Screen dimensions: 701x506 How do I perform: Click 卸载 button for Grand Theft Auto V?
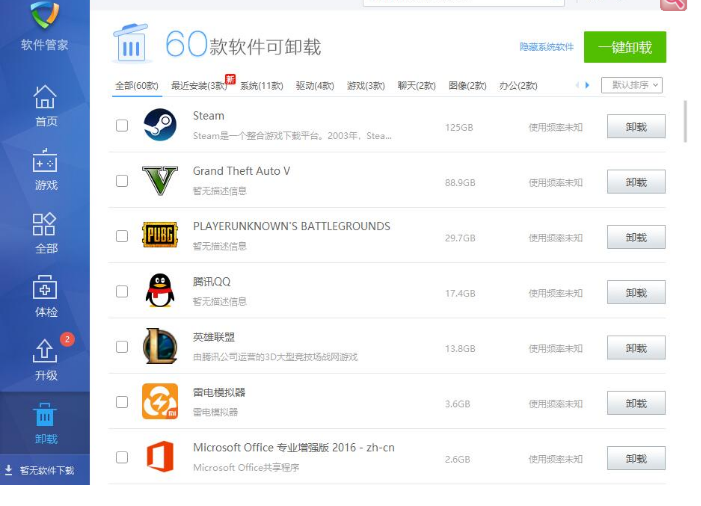pos(636,182)
